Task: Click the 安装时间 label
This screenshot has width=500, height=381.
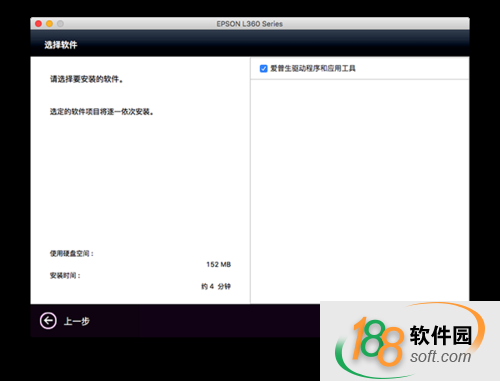Action: tap(65, 276)
